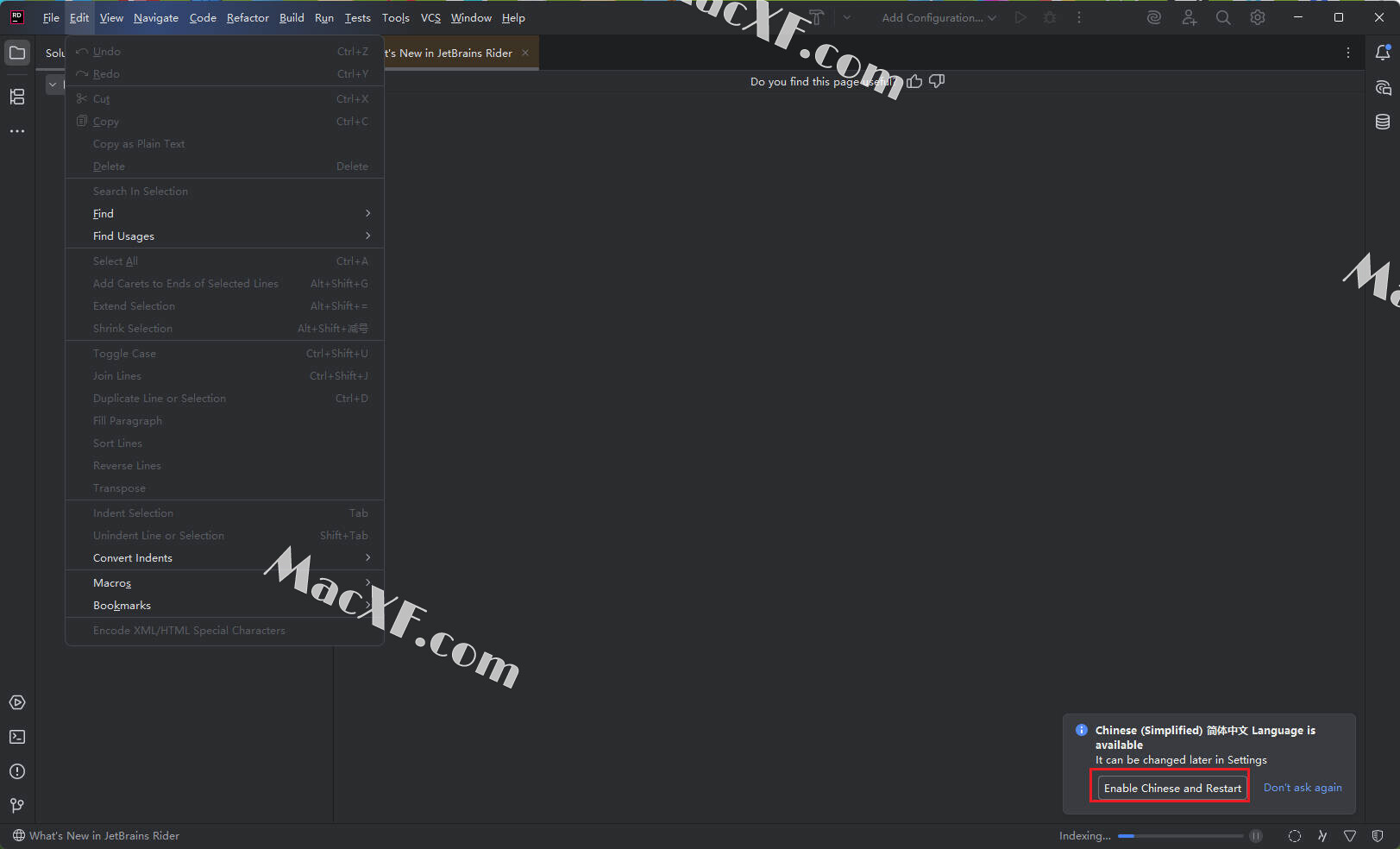Open the Tests menu
Screen dimensions: 1400x849
(357, 17)
